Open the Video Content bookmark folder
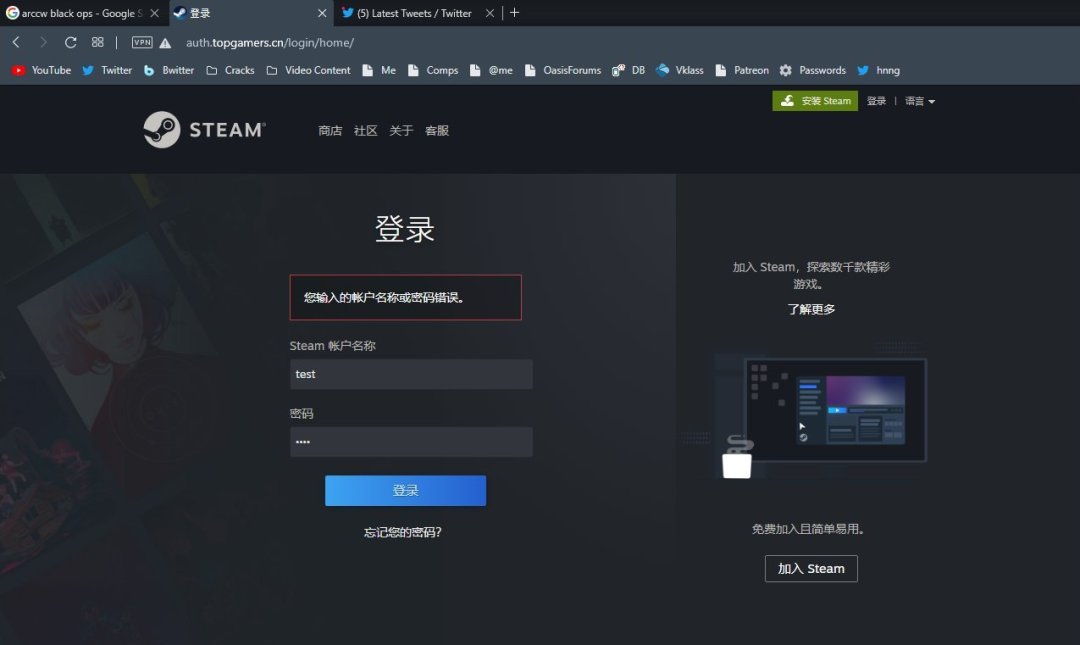The image size is (1080, 645). (308, 70)
